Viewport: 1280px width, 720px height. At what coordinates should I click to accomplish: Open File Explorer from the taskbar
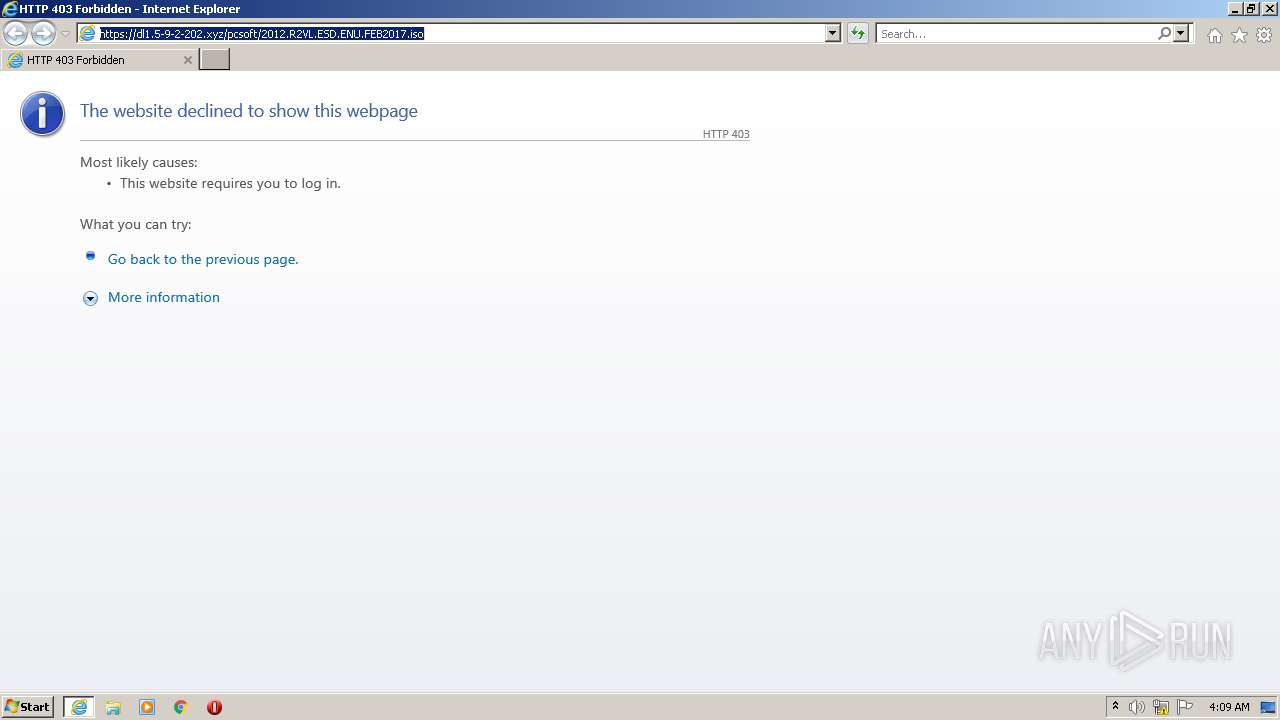(x=113, y=707)
